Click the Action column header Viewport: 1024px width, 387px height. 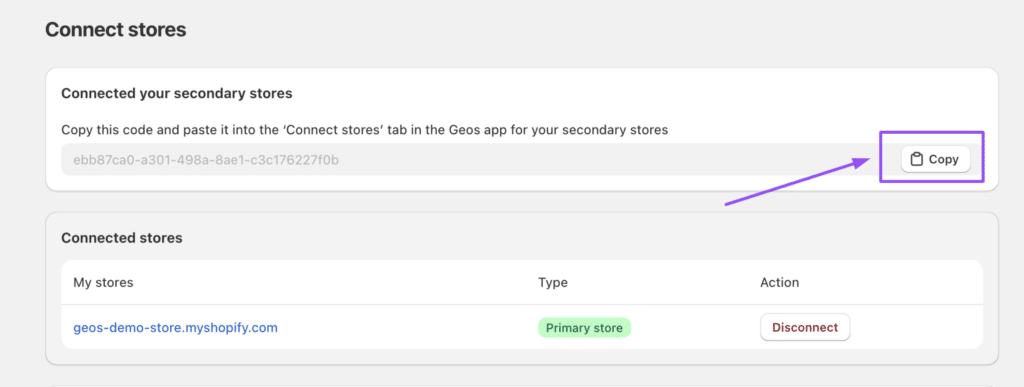pyautogui.click(x=780, y=283)
